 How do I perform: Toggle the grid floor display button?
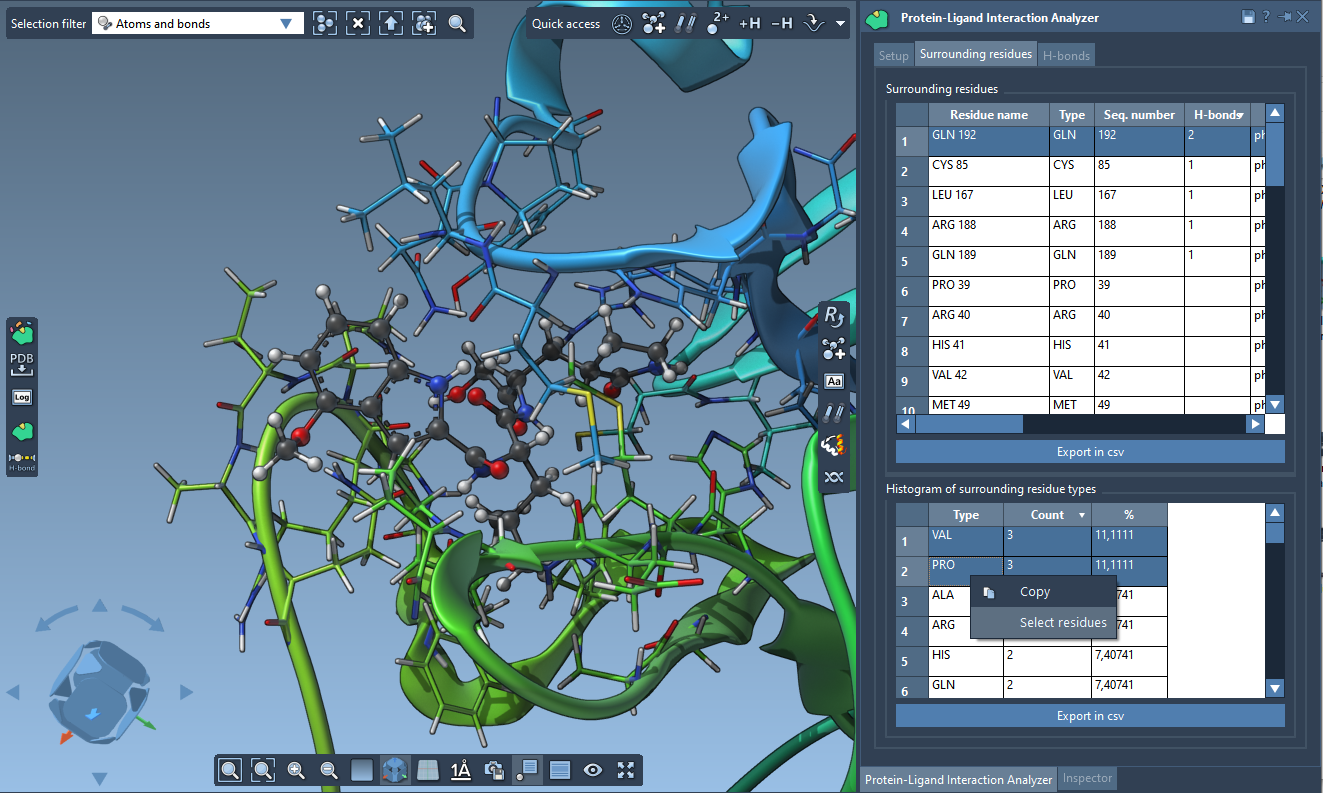(428, 770)
